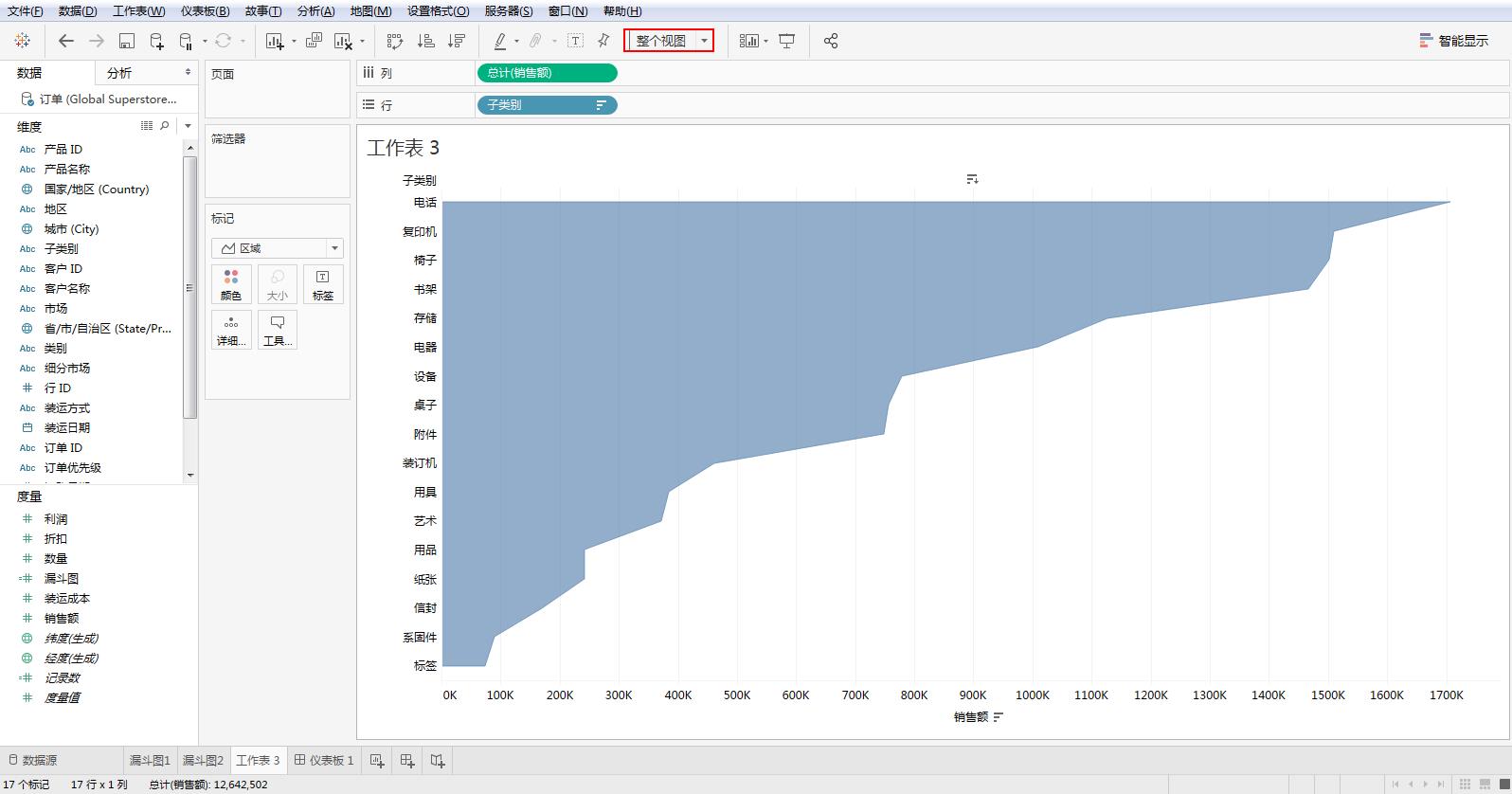Open the 维度 pane menu arrow
Screen dimensions: 1512x794
pos(188,125)
